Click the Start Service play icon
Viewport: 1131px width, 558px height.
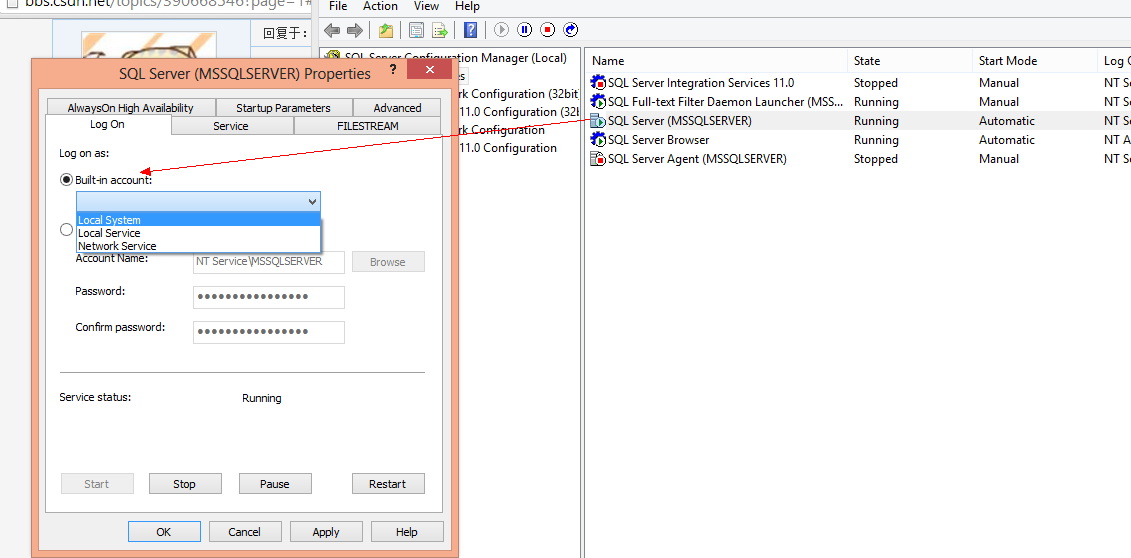(x=501, y=30)
